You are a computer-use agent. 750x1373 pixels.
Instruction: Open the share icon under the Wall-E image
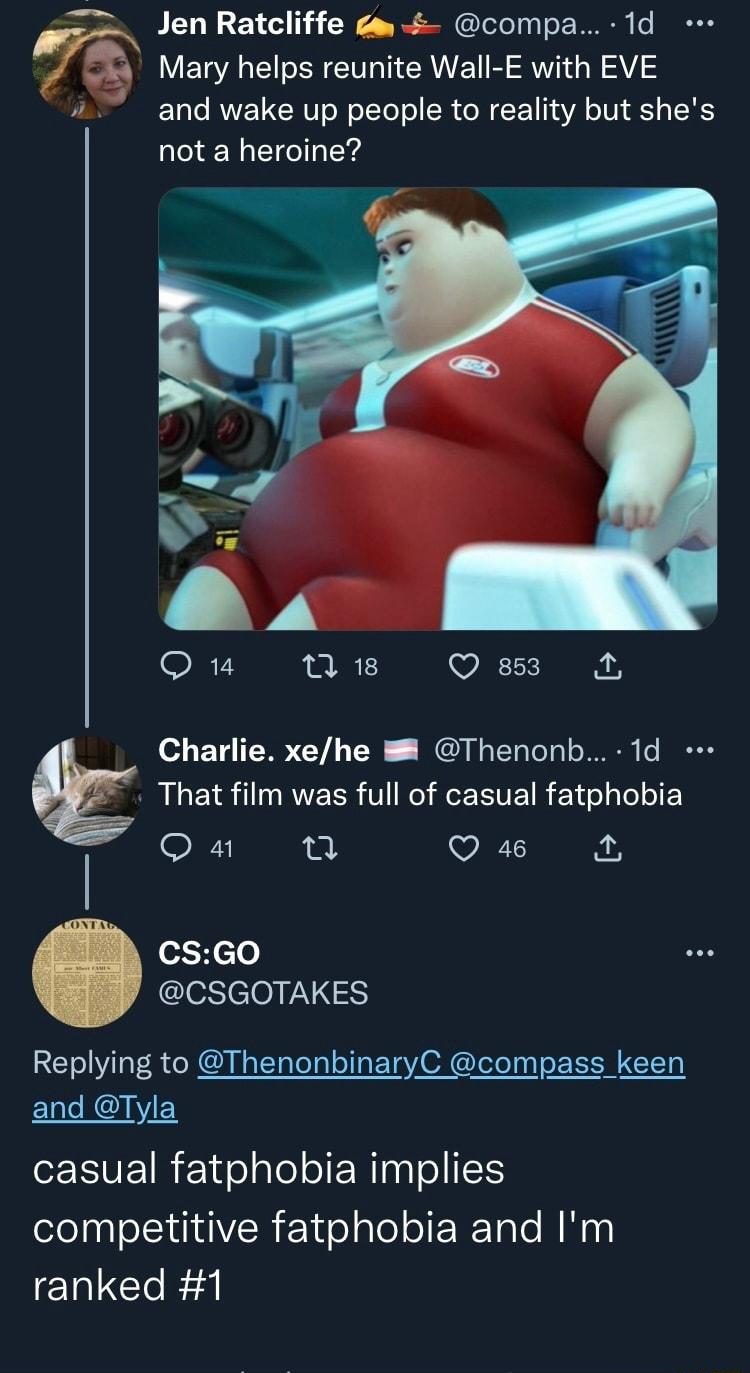point(609,666)
